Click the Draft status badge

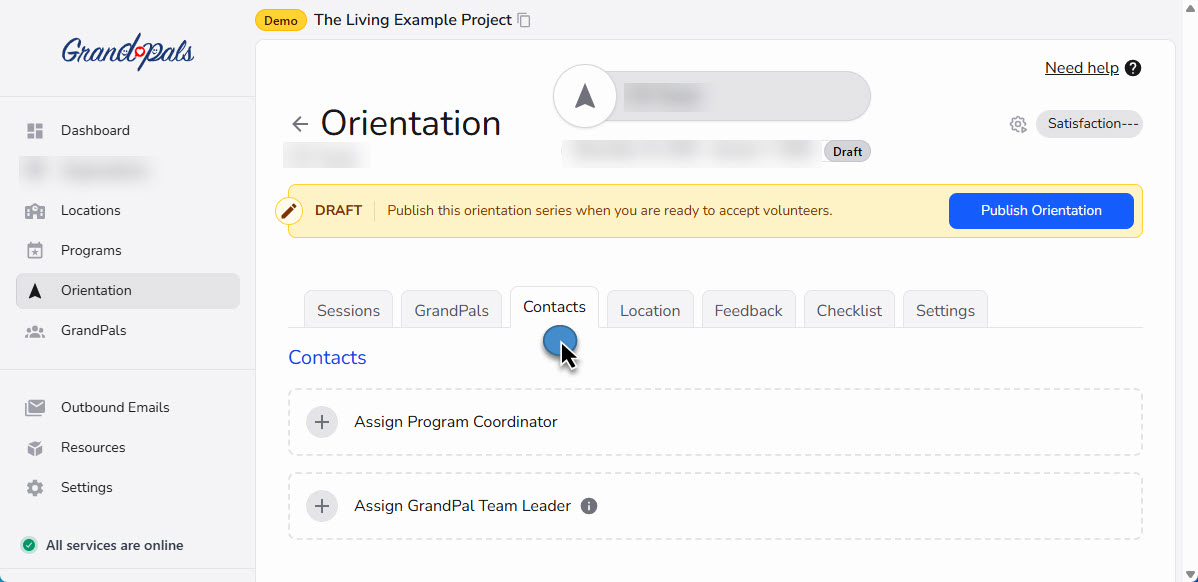click(x=847, y=152)
